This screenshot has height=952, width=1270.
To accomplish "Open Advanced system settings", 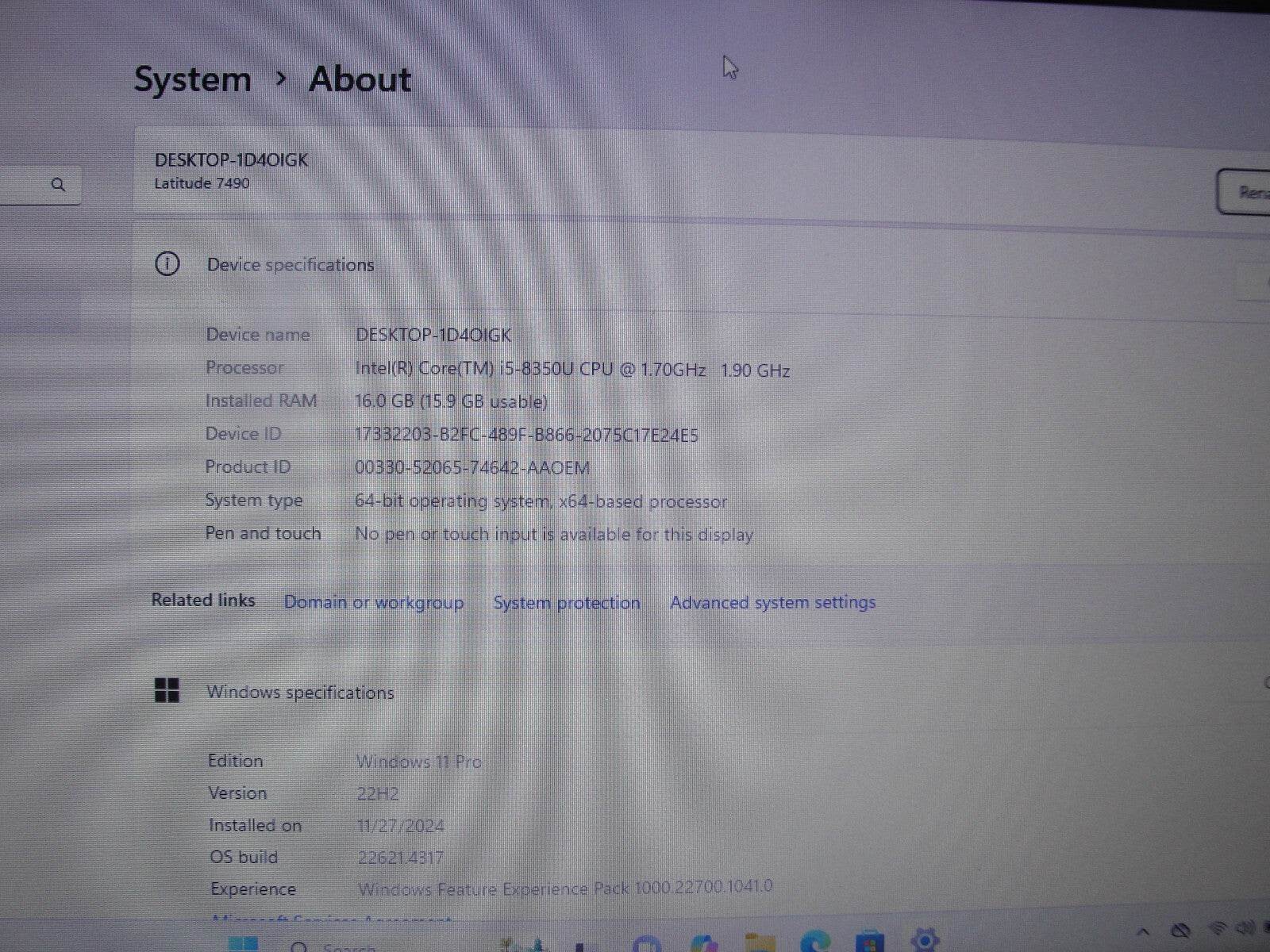I will tap(772, 603).
